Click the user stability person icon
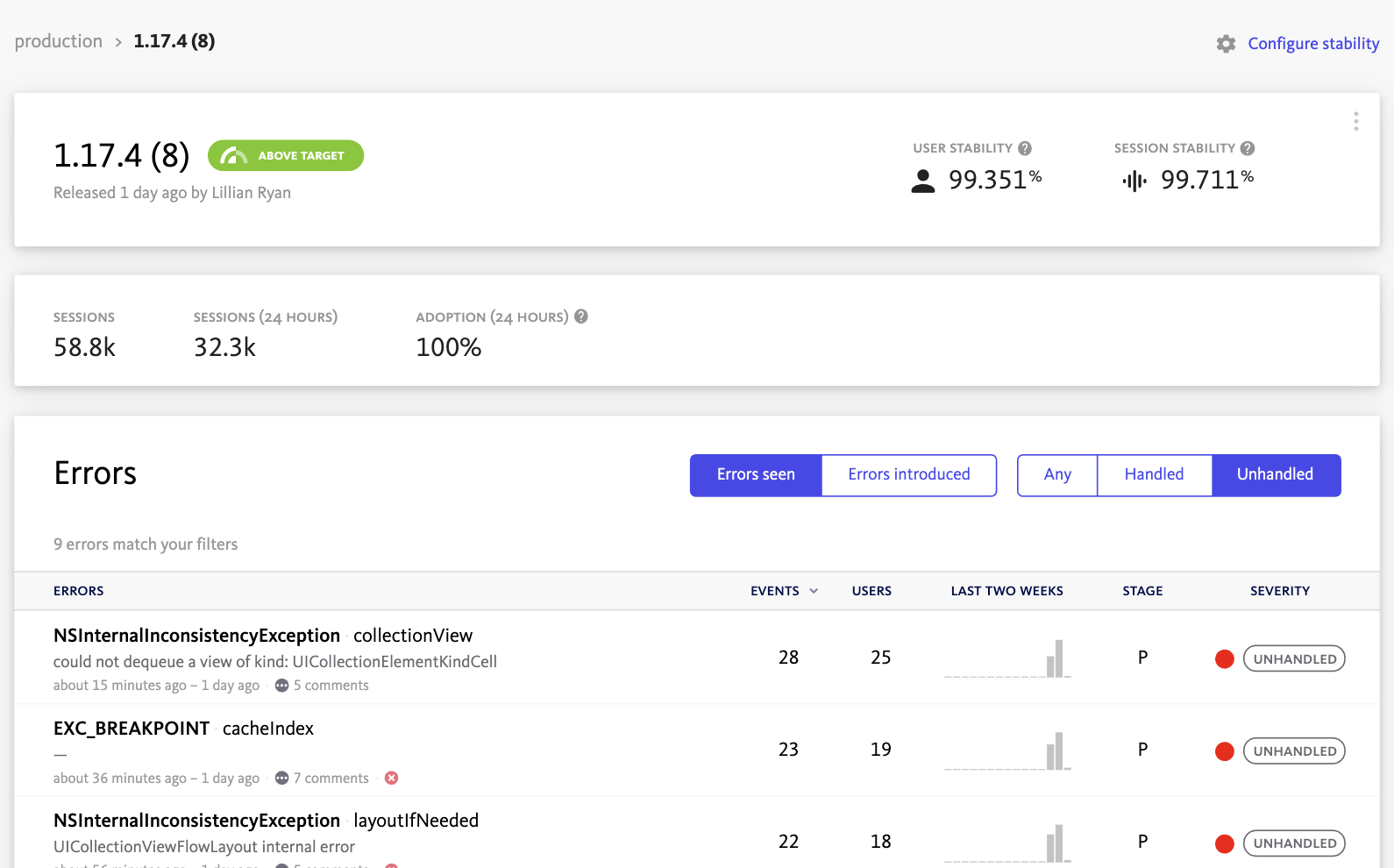Viewport: 1394px width, 868px height. 923,181
